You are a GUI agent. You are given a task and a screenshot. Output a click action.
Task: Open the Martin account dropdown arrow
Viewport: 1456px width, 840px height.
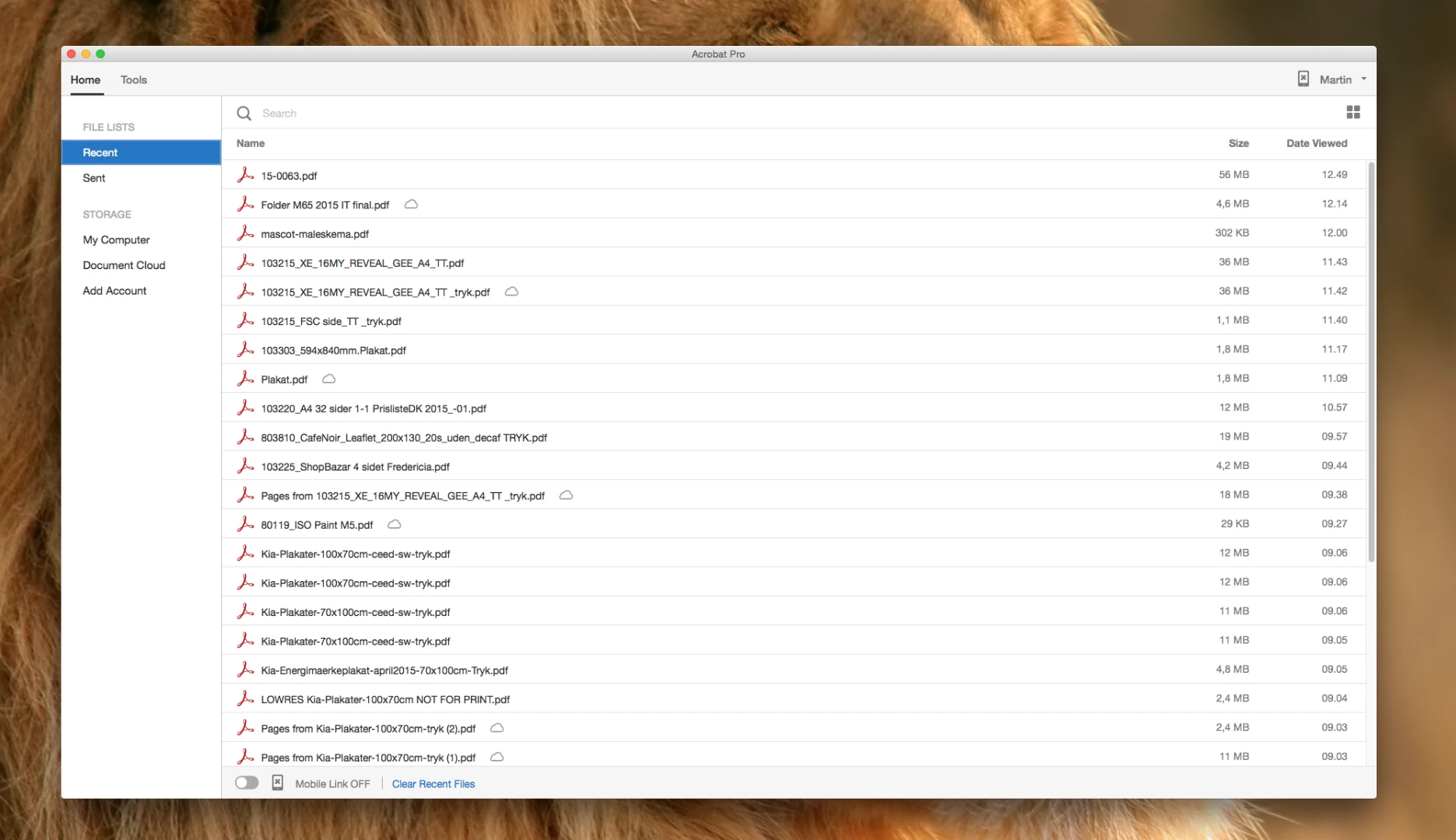click(x=1363, y=79)
